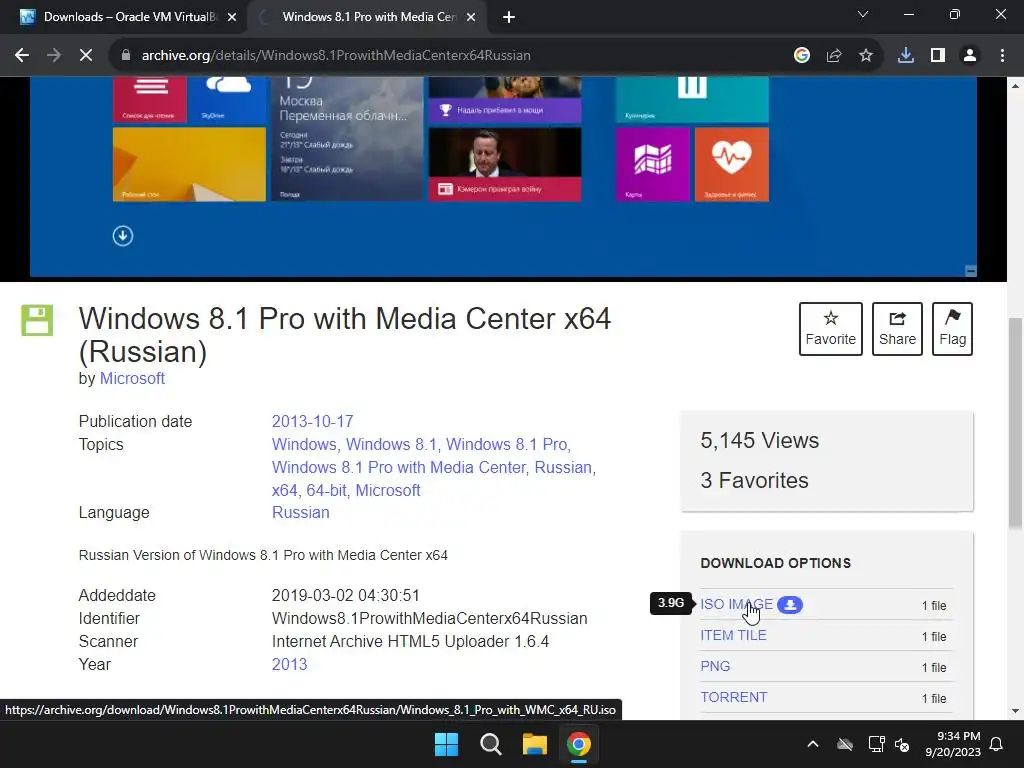Share this page using the address bar share icon
The height and width of the screenshot is (768, 1024).
834,56
